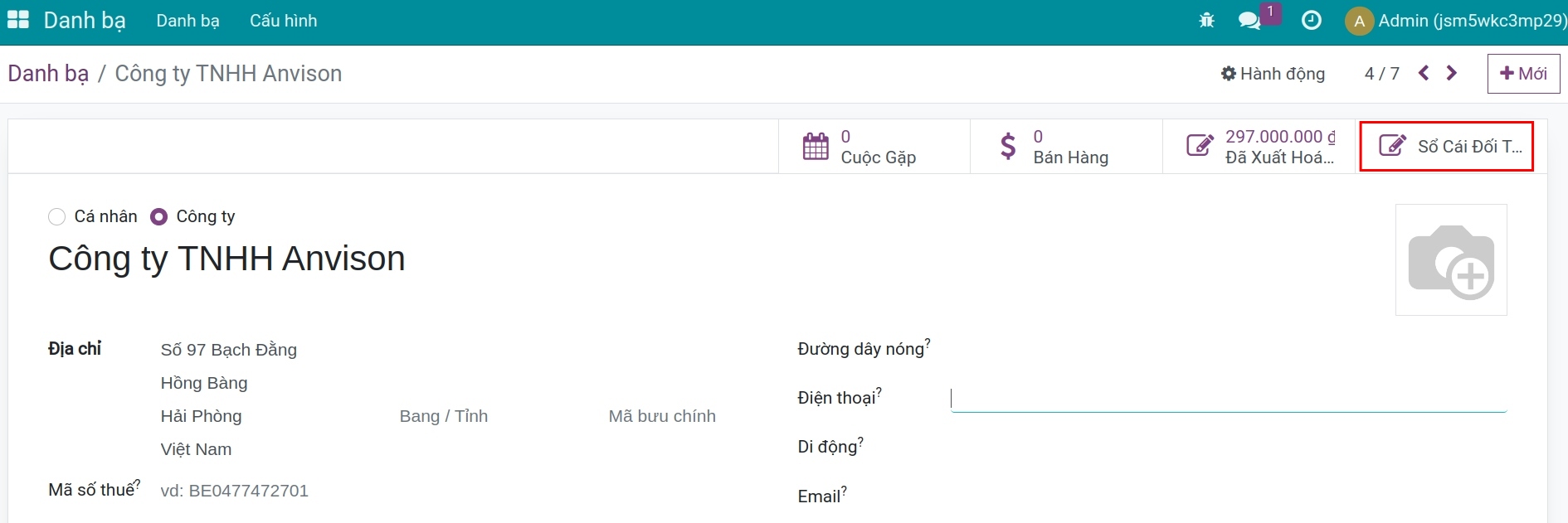1568x523 pixels.
Task: Open the activities clock icon
Action: (x=1312, y=21)
